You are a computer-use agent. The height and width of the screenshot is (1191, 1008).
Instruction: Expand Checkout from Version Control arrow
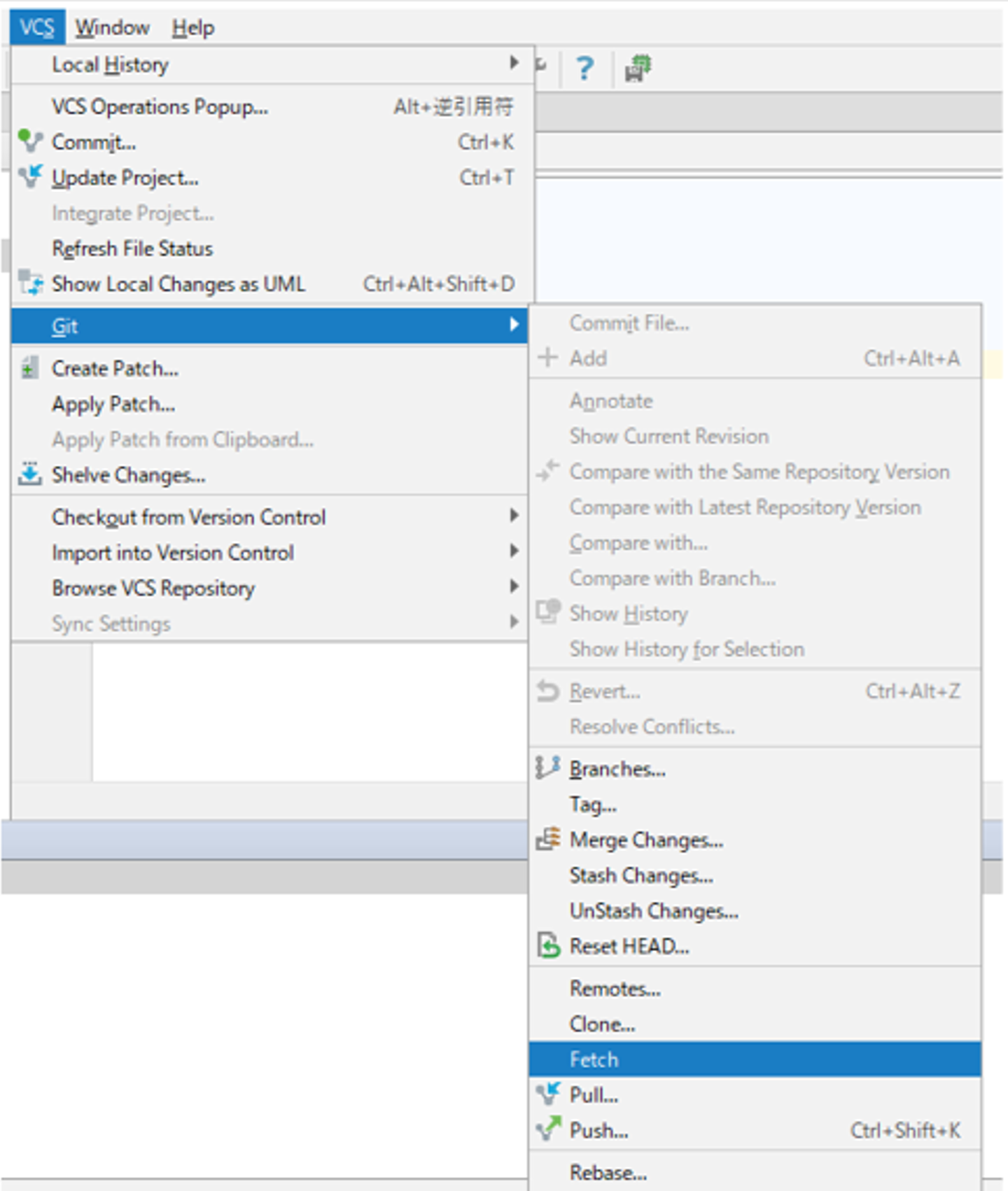tap(514, 516)
